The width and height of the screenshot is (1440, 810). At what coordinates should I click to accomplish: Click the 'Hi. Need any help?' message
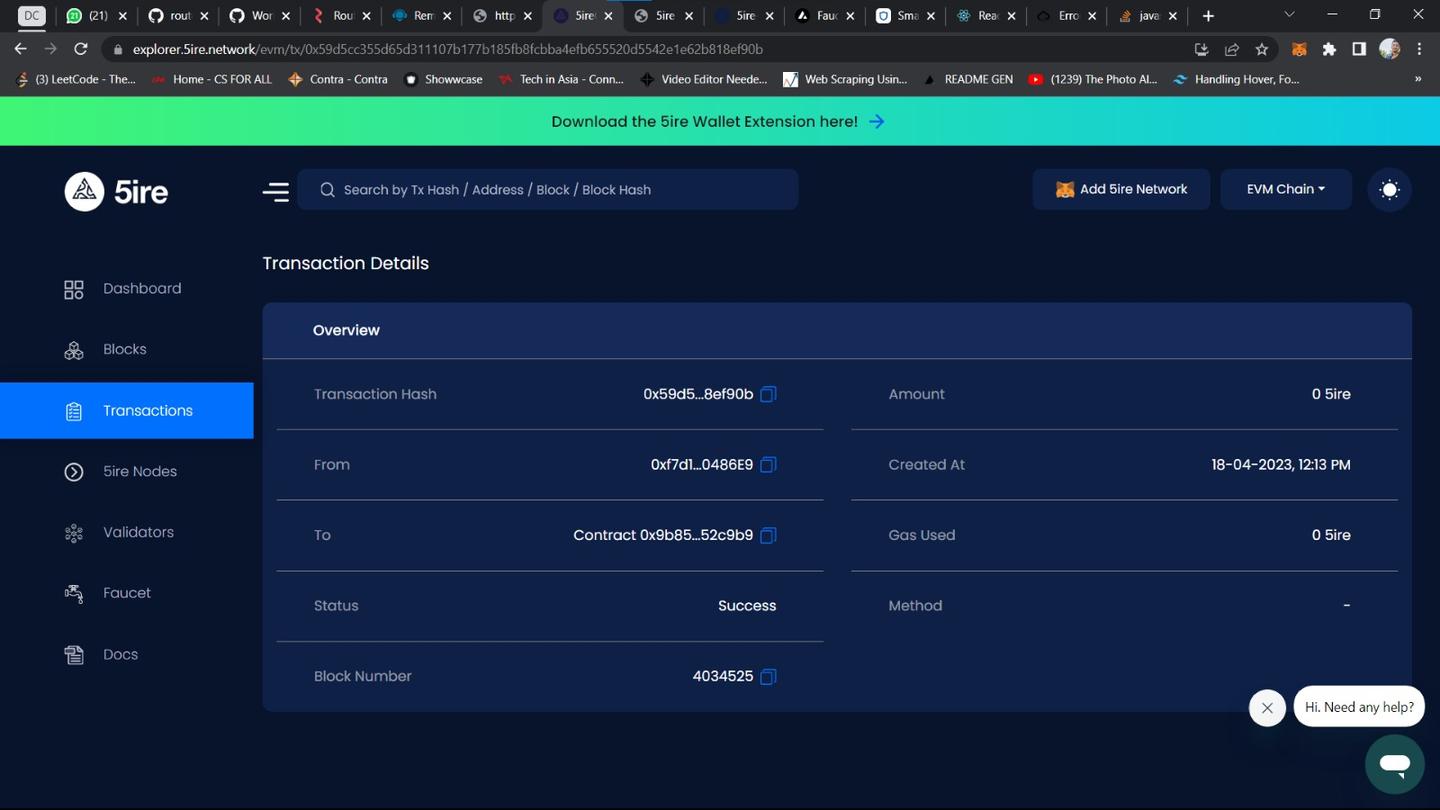pyautogui.click(x=1359, y=707)
